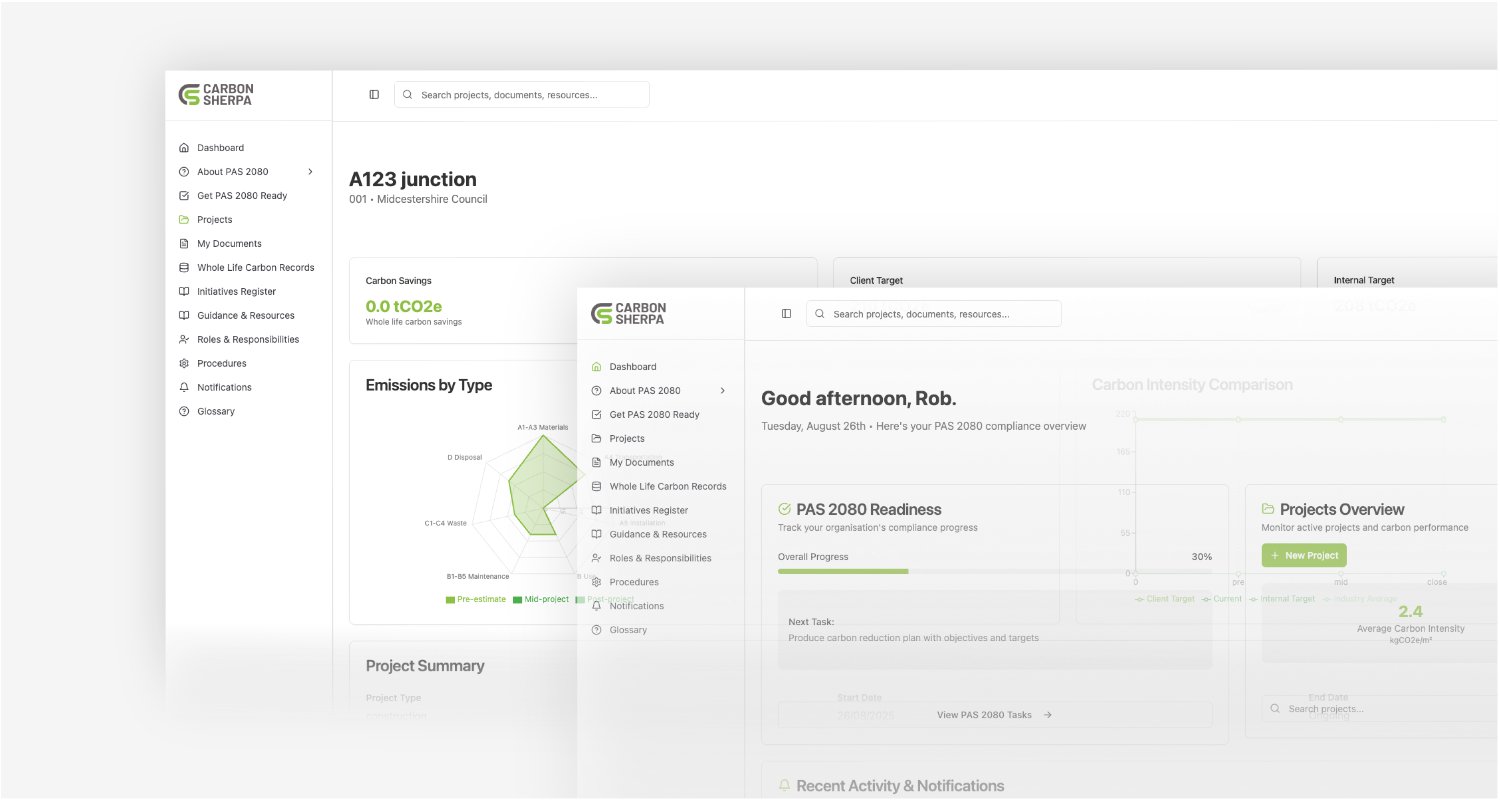Screen dimensions: 1500x800
Task: Click Whole Life Carbon Records icon, front window
Action: tap(597, 487)
